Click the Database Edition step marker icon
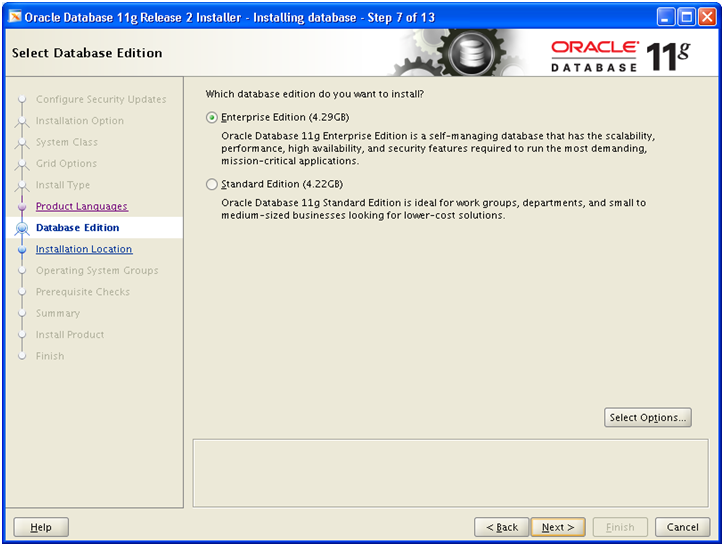 [x=22, y=228]
